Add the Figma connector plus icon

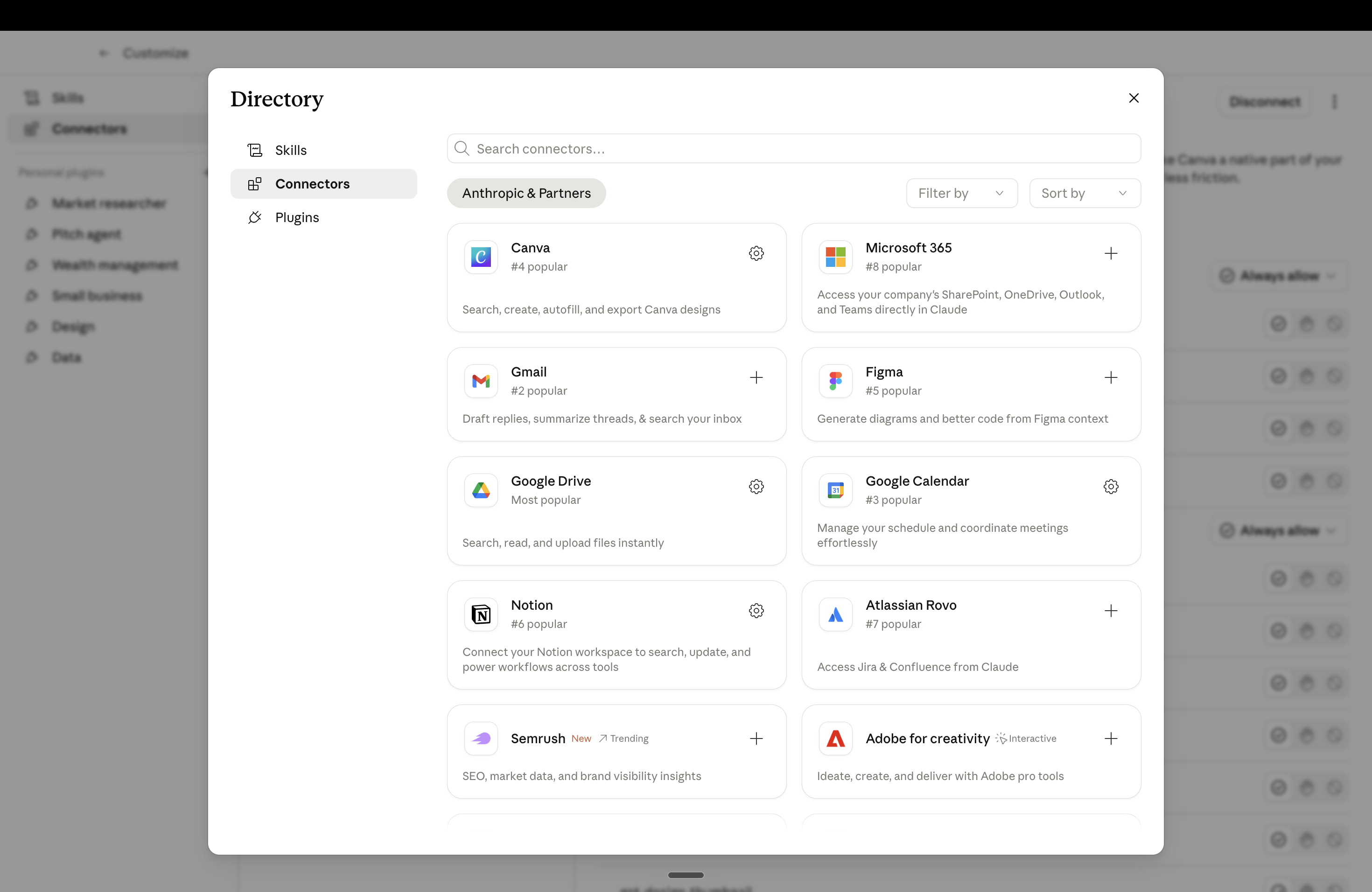click(1110, 377)
